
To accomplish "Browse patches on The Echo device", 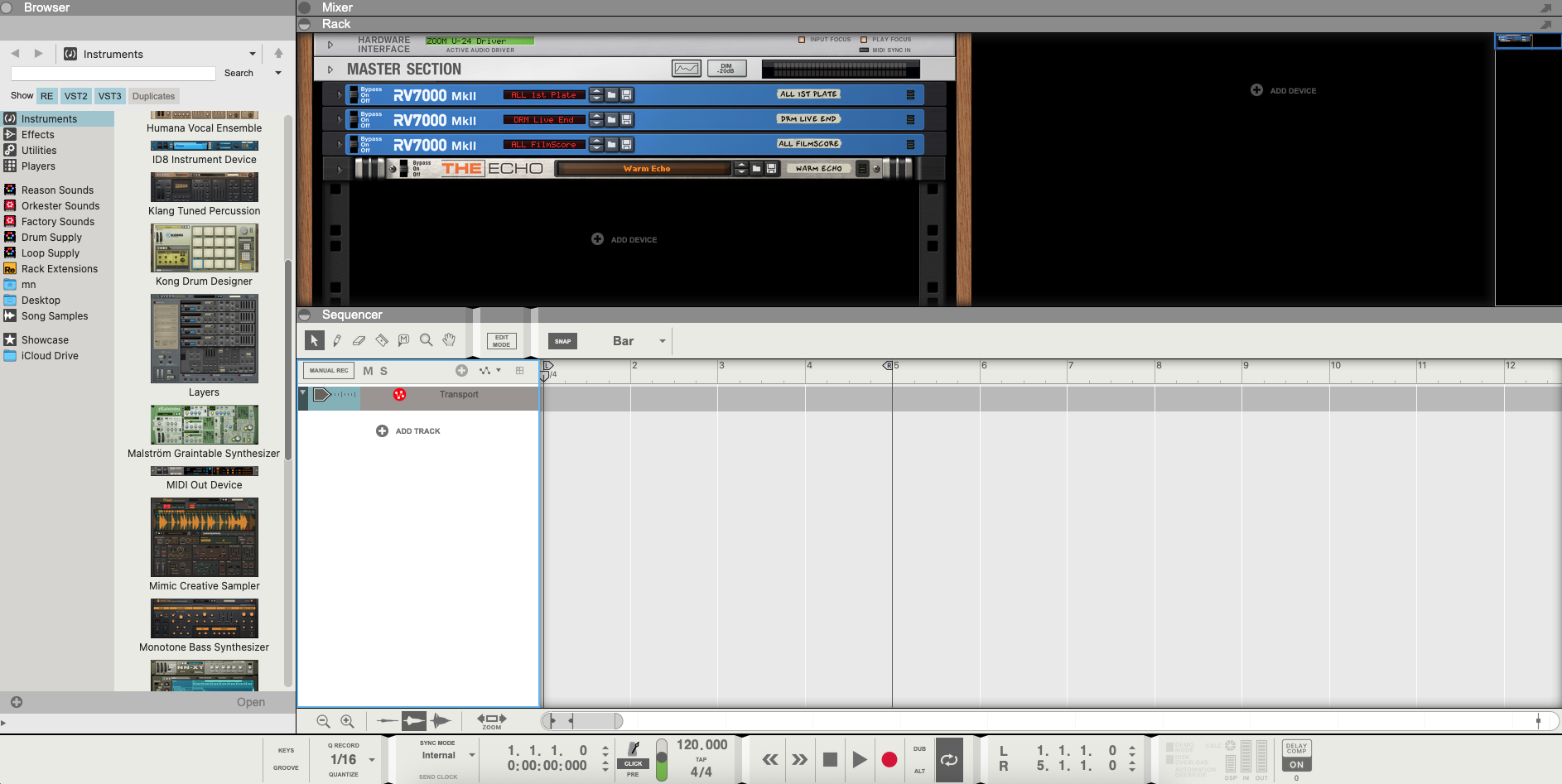I will click(756, 169).
